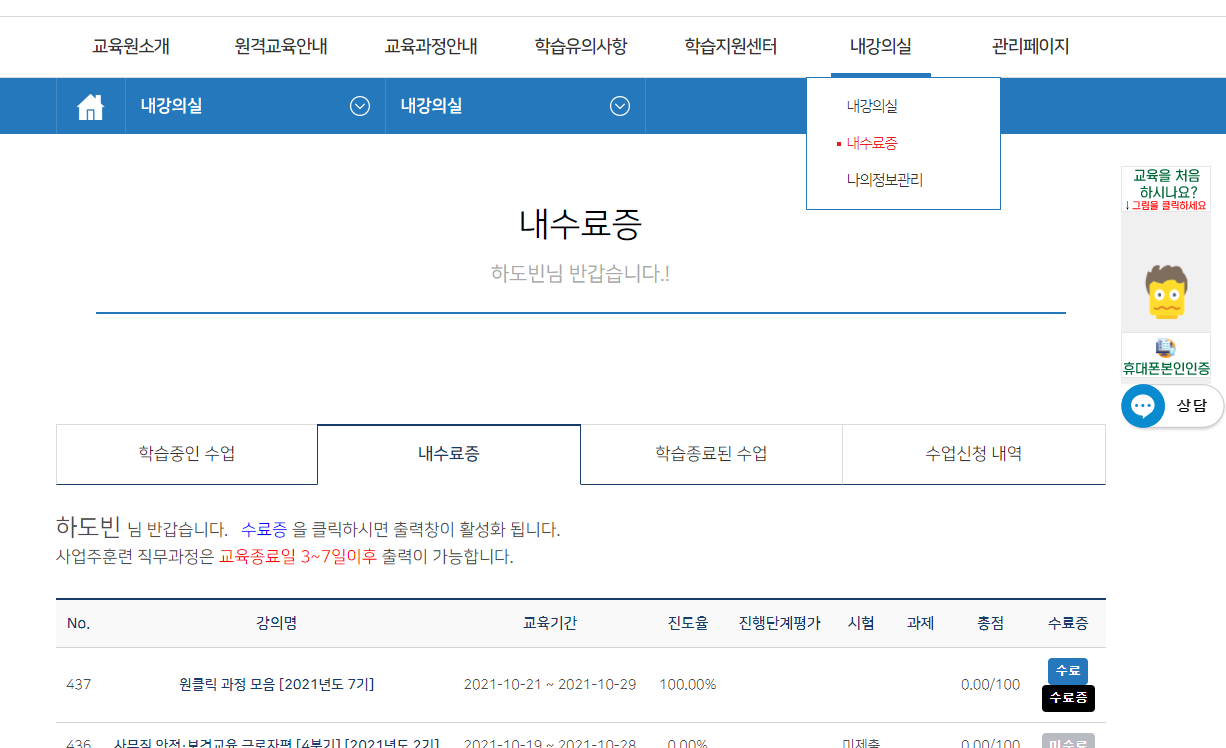Select 내수료증 in the submenu
This screenshot has height=748, width=1226.
[x=872, y=143]
